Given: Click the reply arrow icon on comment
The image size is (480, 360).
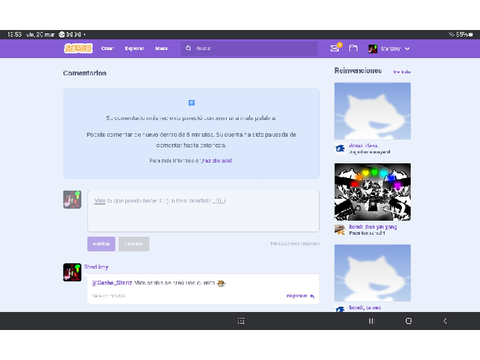Looking at the screenshot, I should tap(312, 296).
